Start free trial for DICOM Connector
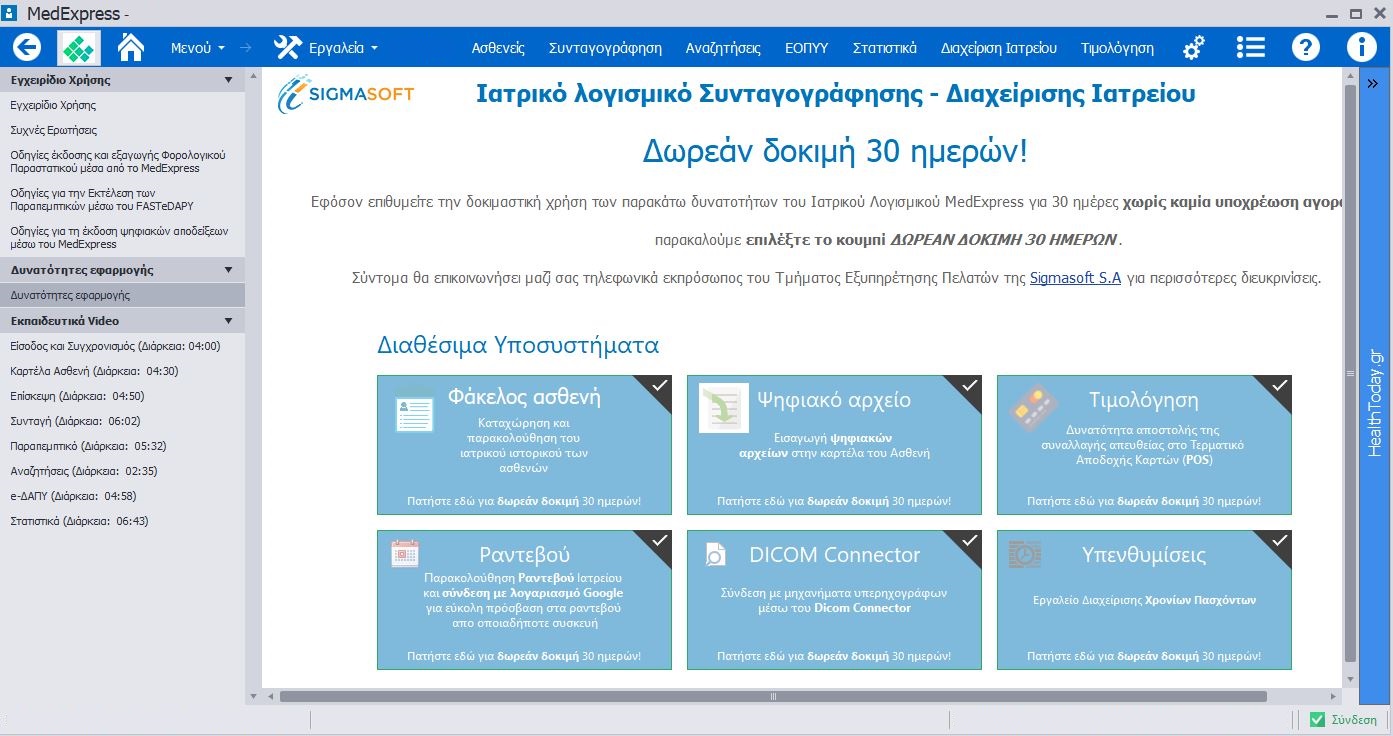Viewport: 1393px width, 736px height. click(x=834, y=657)
